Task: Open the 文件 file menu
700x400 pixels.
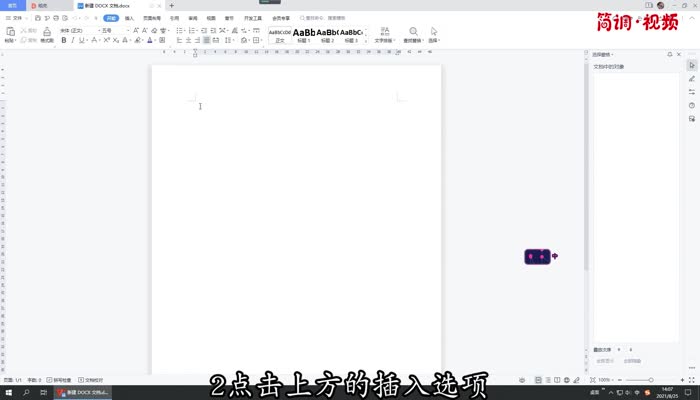Action: tap(16, 18)
